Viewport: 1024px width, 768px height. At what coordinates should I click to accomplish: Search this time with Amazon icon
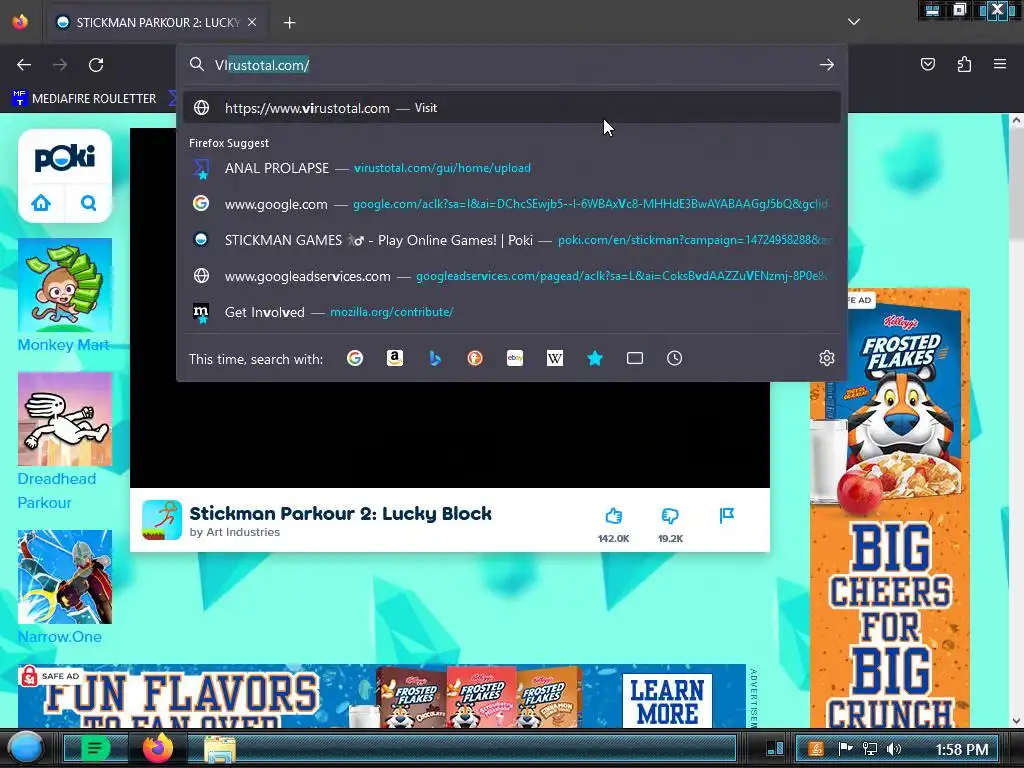click(394, 358)
